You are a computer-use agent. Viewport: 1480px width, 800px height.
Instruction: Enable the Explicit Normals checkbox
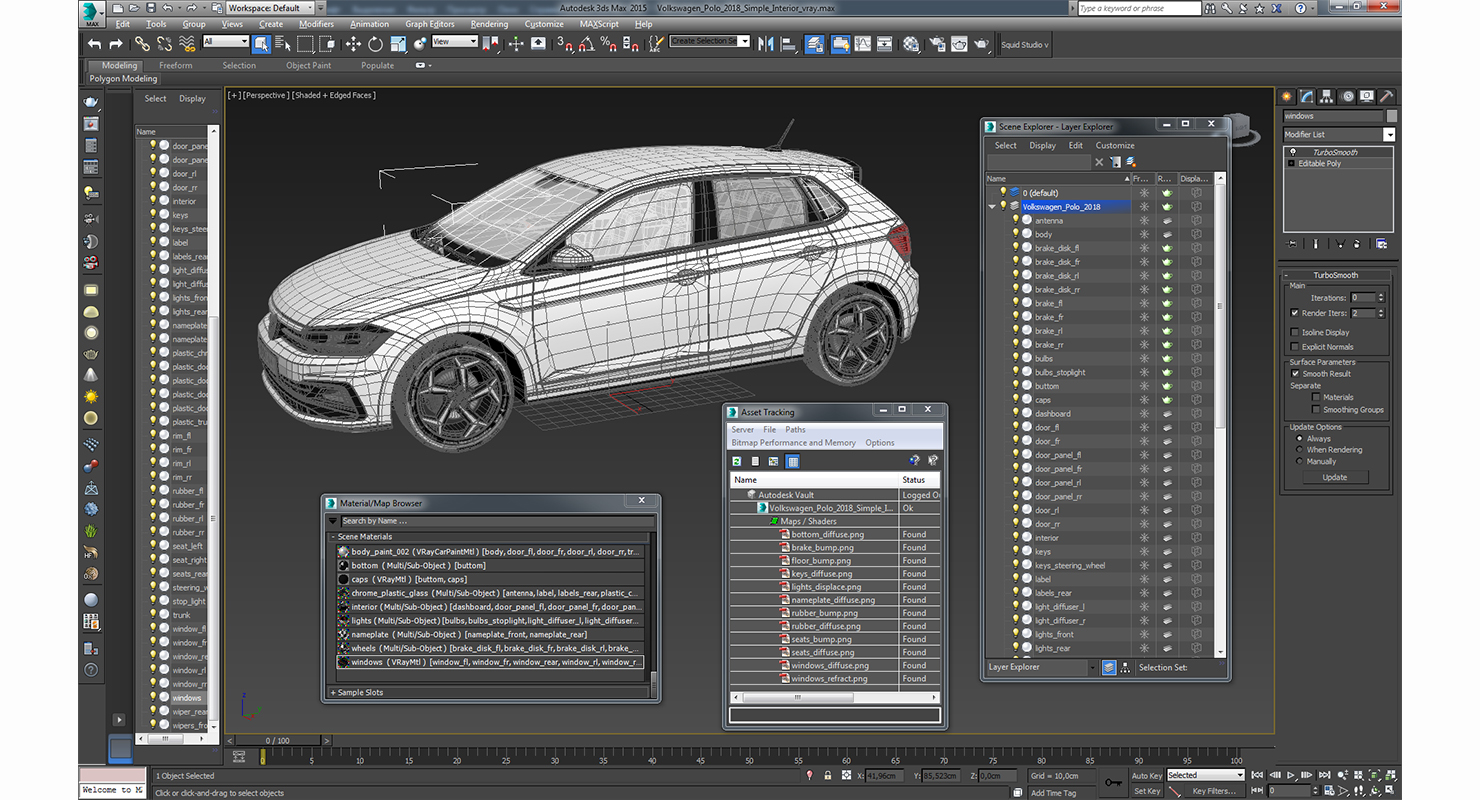click(x=1295, y=346)
